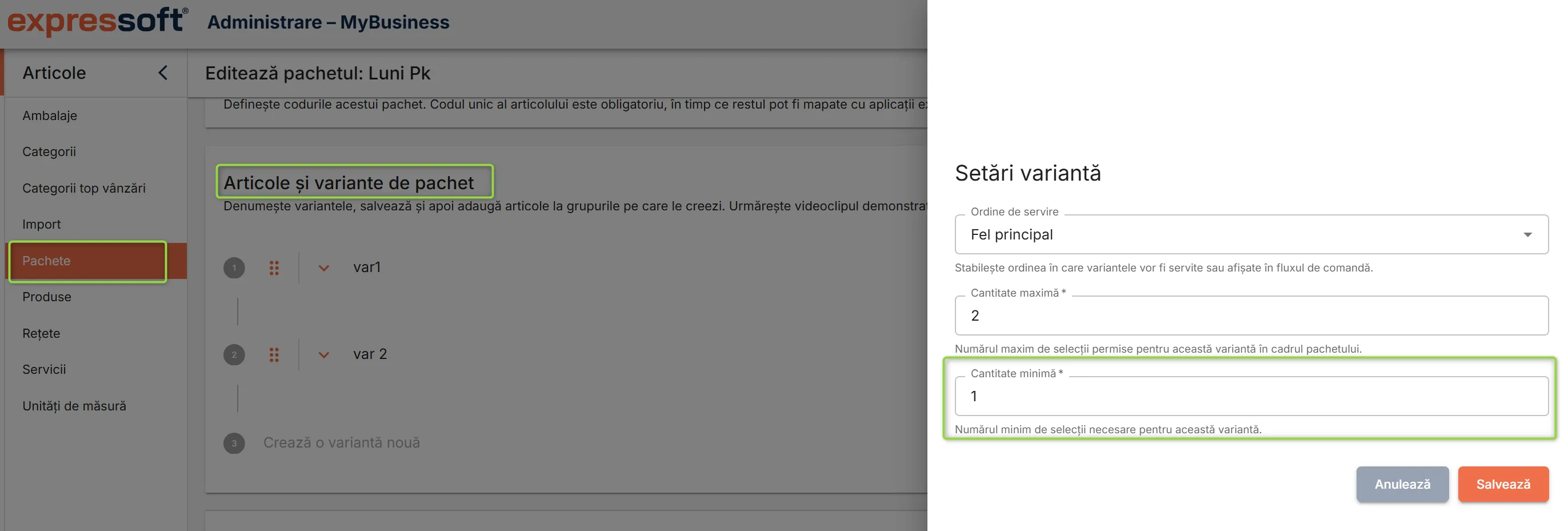The height and width of the screenshot is (531, 1568).
Task: Expand the var1 variant chevron
Action: [324, 268]
